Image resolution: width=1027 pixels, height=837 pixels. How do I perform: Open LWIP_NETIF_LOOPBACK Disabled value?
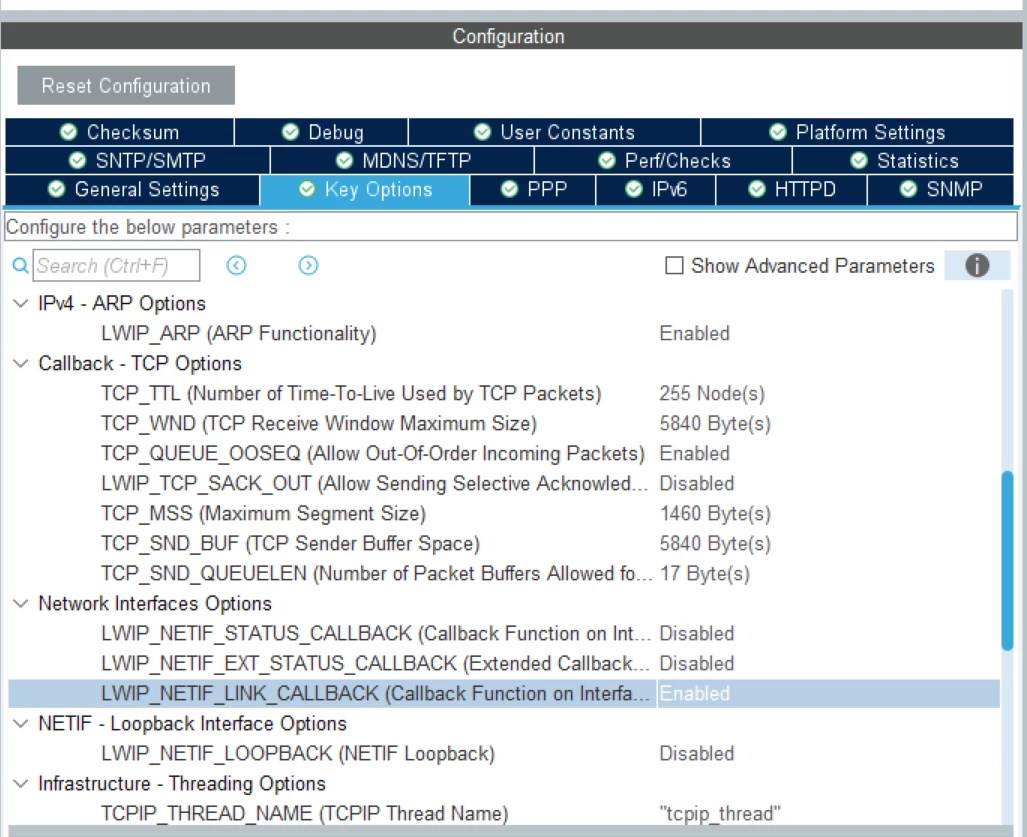(696, 754)
